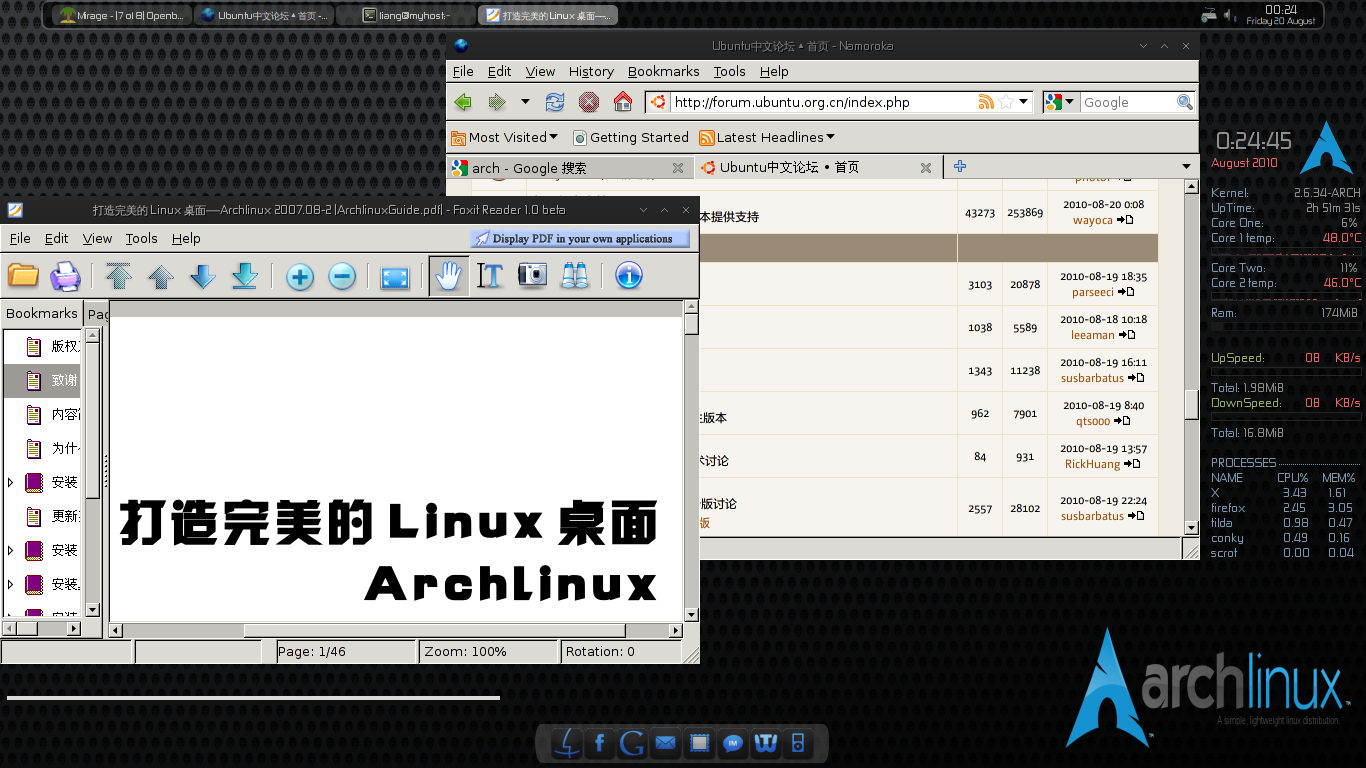Open the Tools menu in Foxit Reader
Screen dimensions: 1366x768
(x=141, y=238)
